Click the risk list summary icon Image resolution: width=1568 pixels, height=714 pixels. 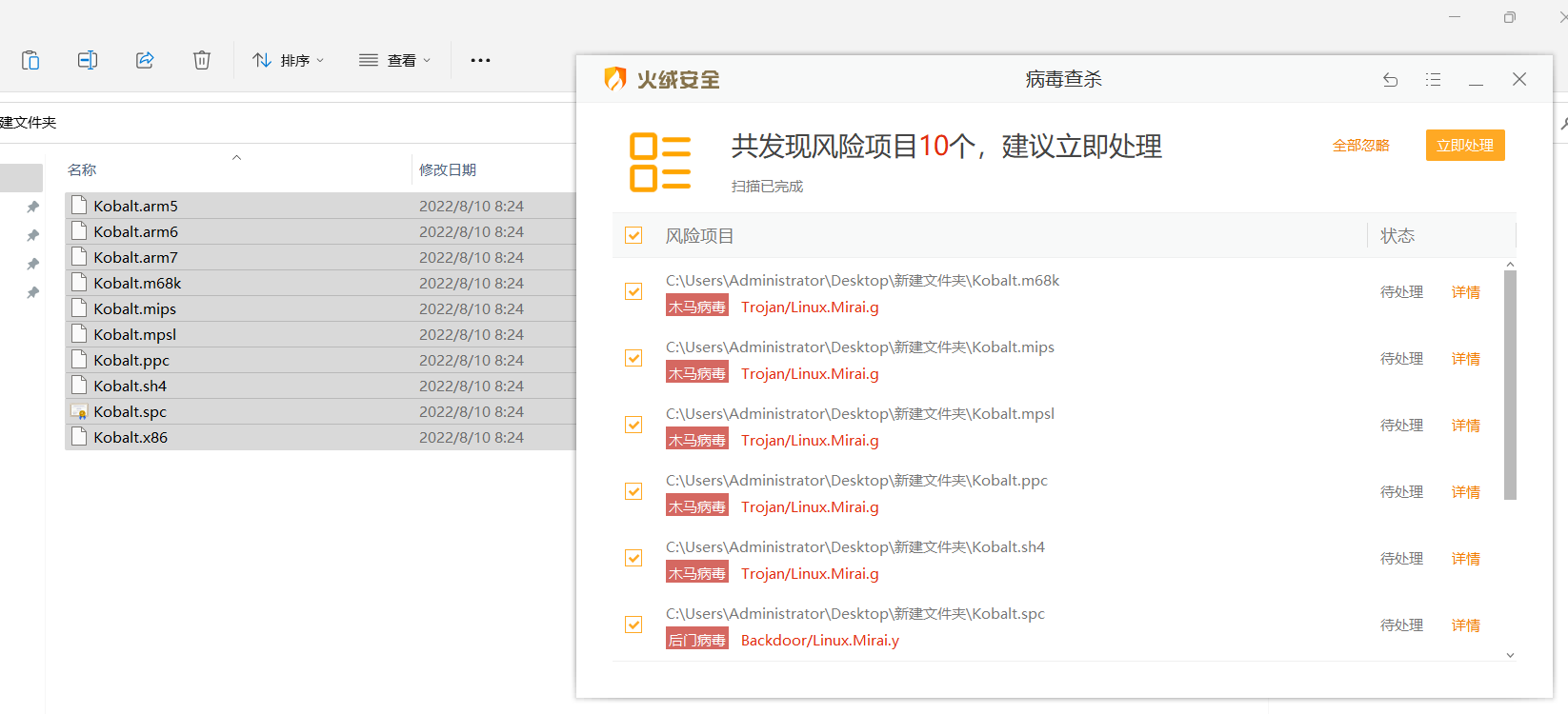[x=660, y=162]
